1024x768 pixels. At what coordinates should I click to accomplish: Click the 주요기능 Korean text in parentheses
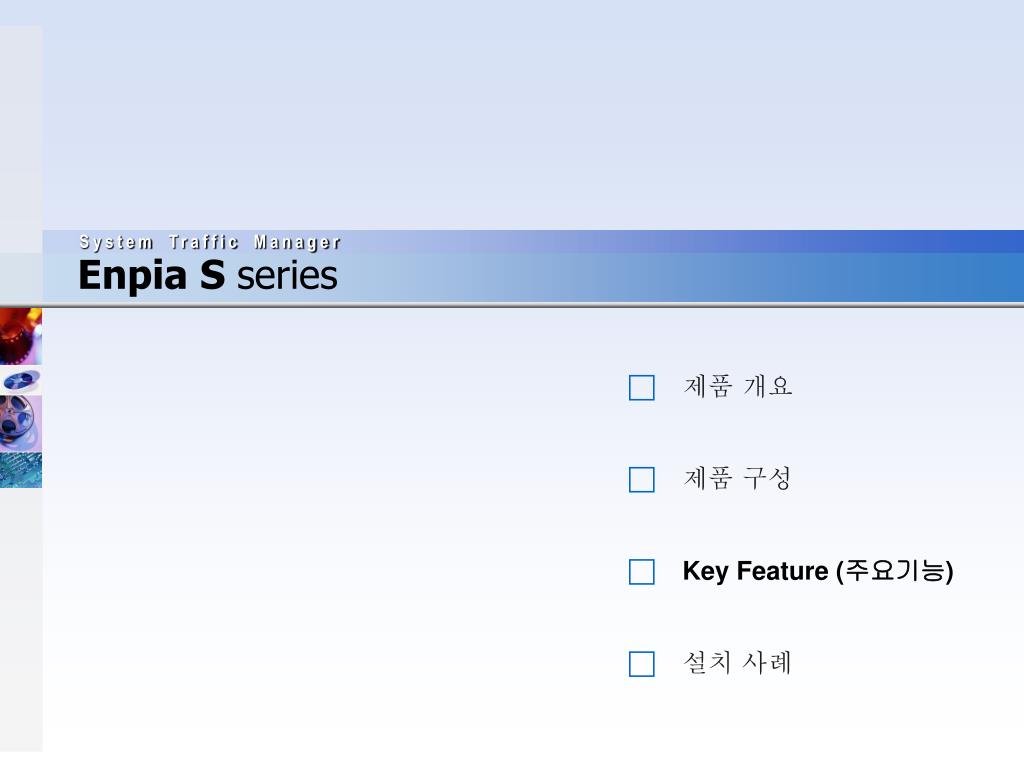pyautogui.click(x=895, y=571)
